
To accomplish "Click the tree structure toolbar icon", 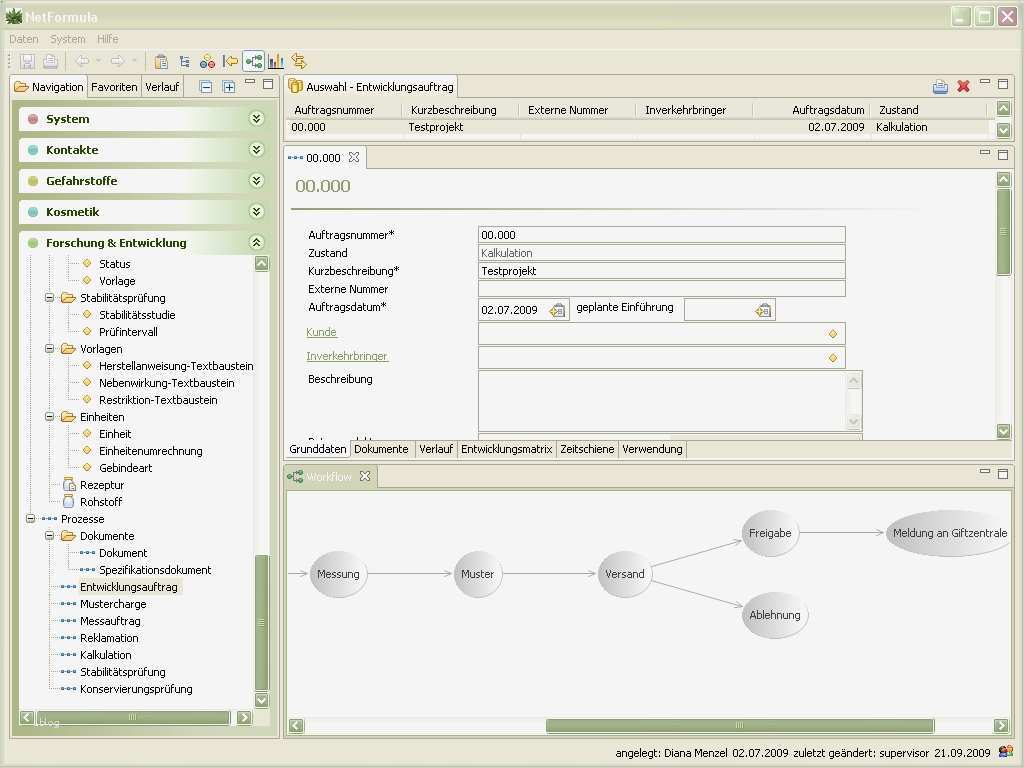I will [184, 62].
